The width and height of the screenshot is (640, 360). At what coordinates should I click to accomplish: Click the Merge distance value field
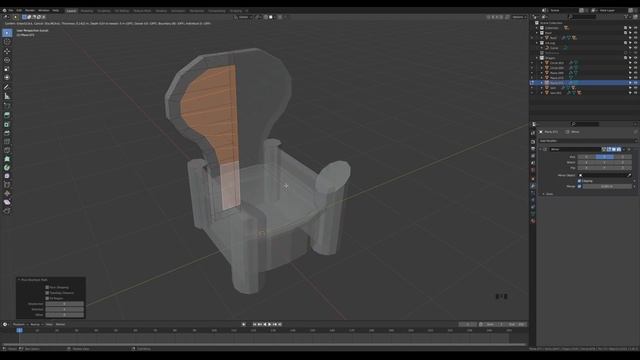[607, 186]
